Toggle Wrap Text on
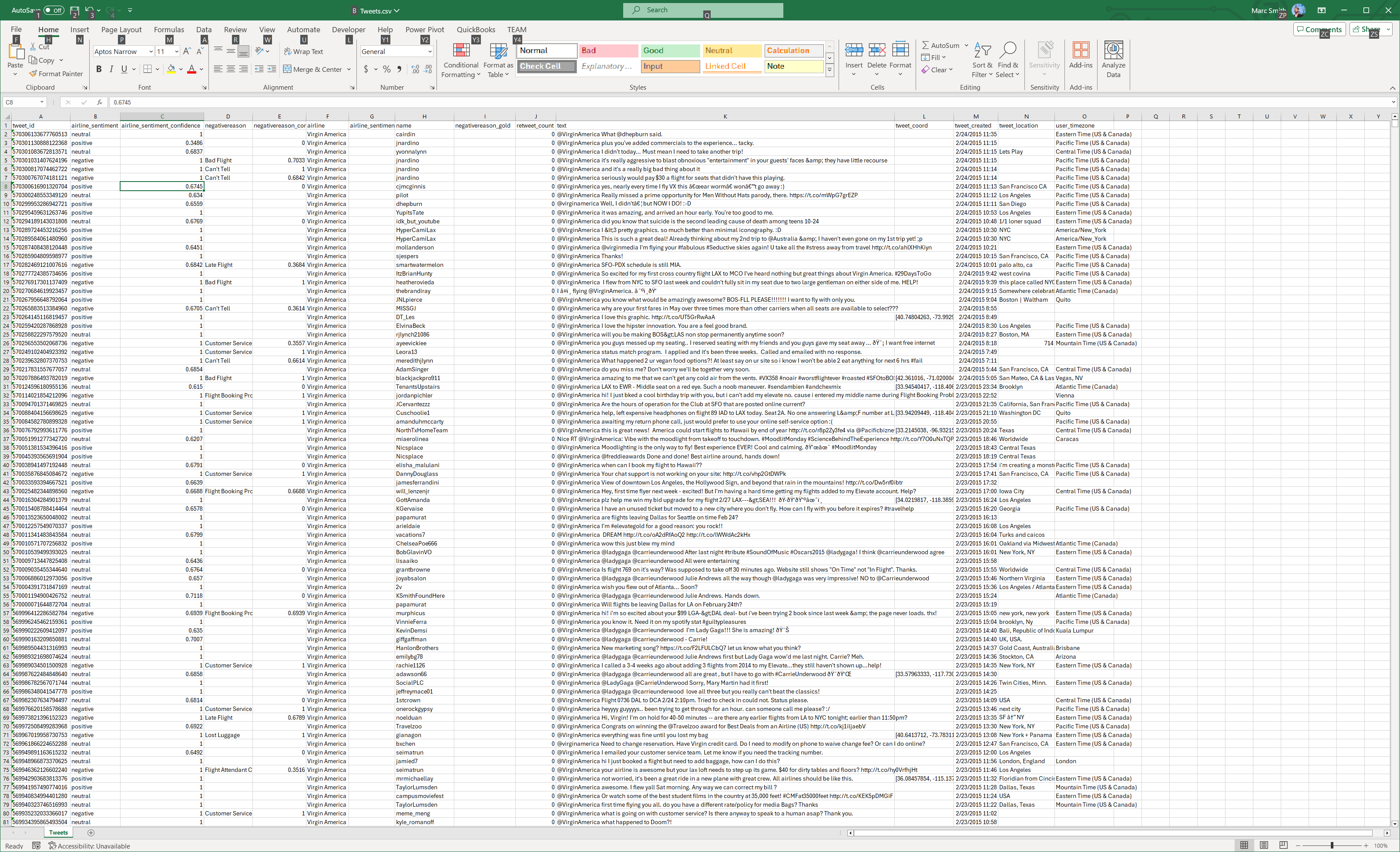1400x852 pixels. tap(303, 52)
